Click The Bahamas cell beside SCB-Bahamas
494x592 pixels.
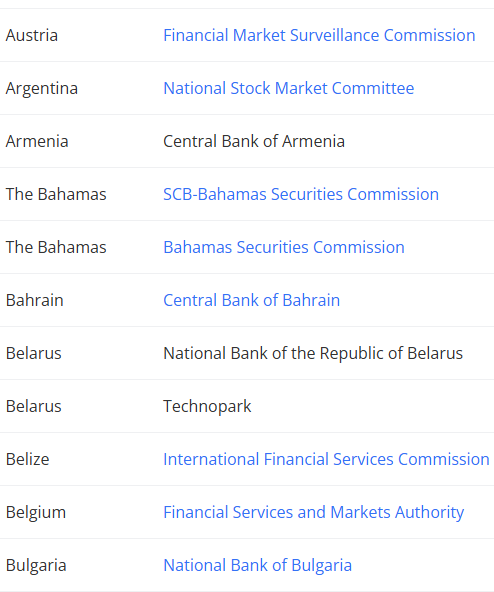[56, 194]
